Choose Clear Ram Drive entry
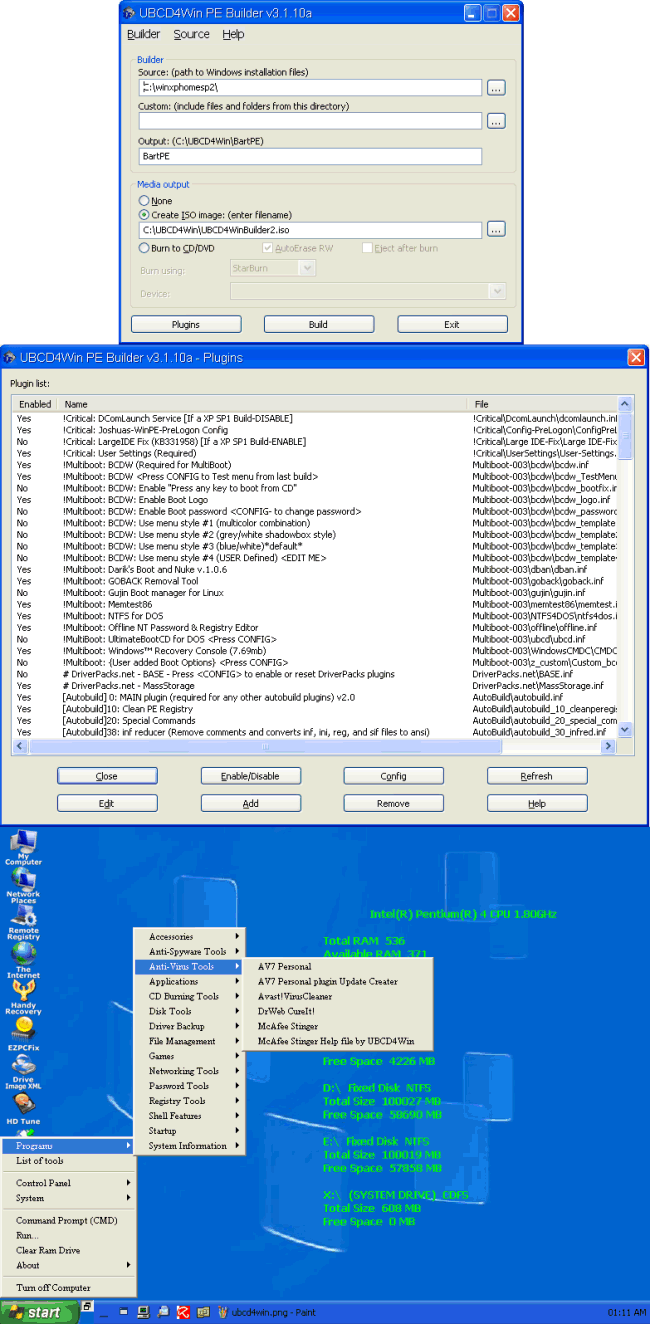650x1324 pixels. click(x=68, y=1250)
